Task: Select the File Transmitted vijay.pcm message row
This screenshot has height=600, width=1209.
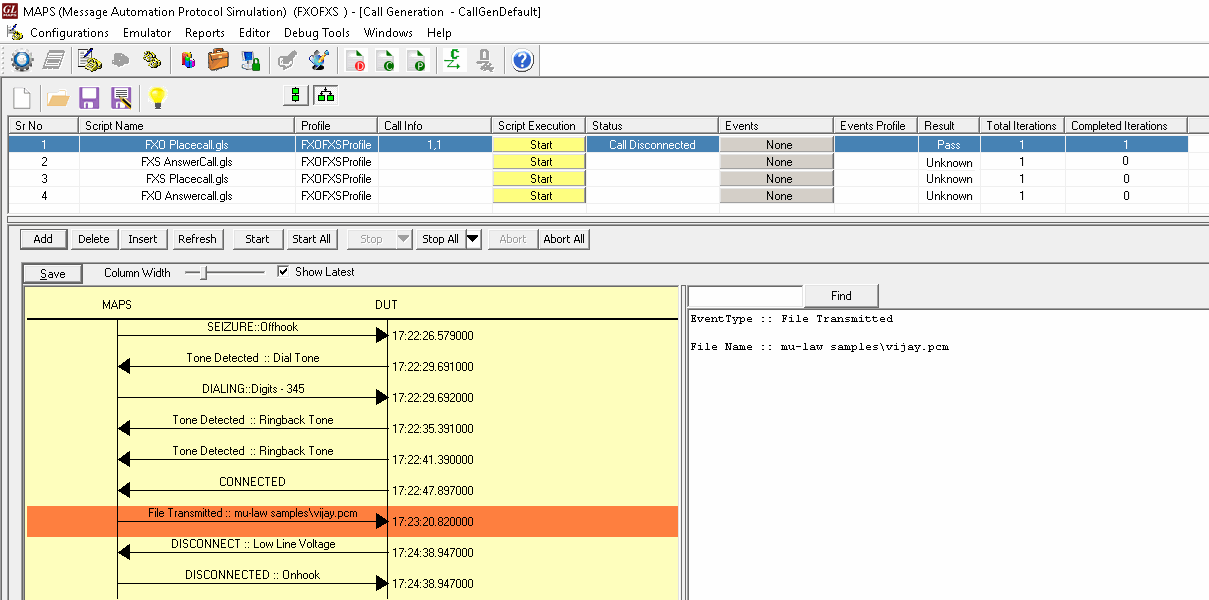Action: click(352, 521)
